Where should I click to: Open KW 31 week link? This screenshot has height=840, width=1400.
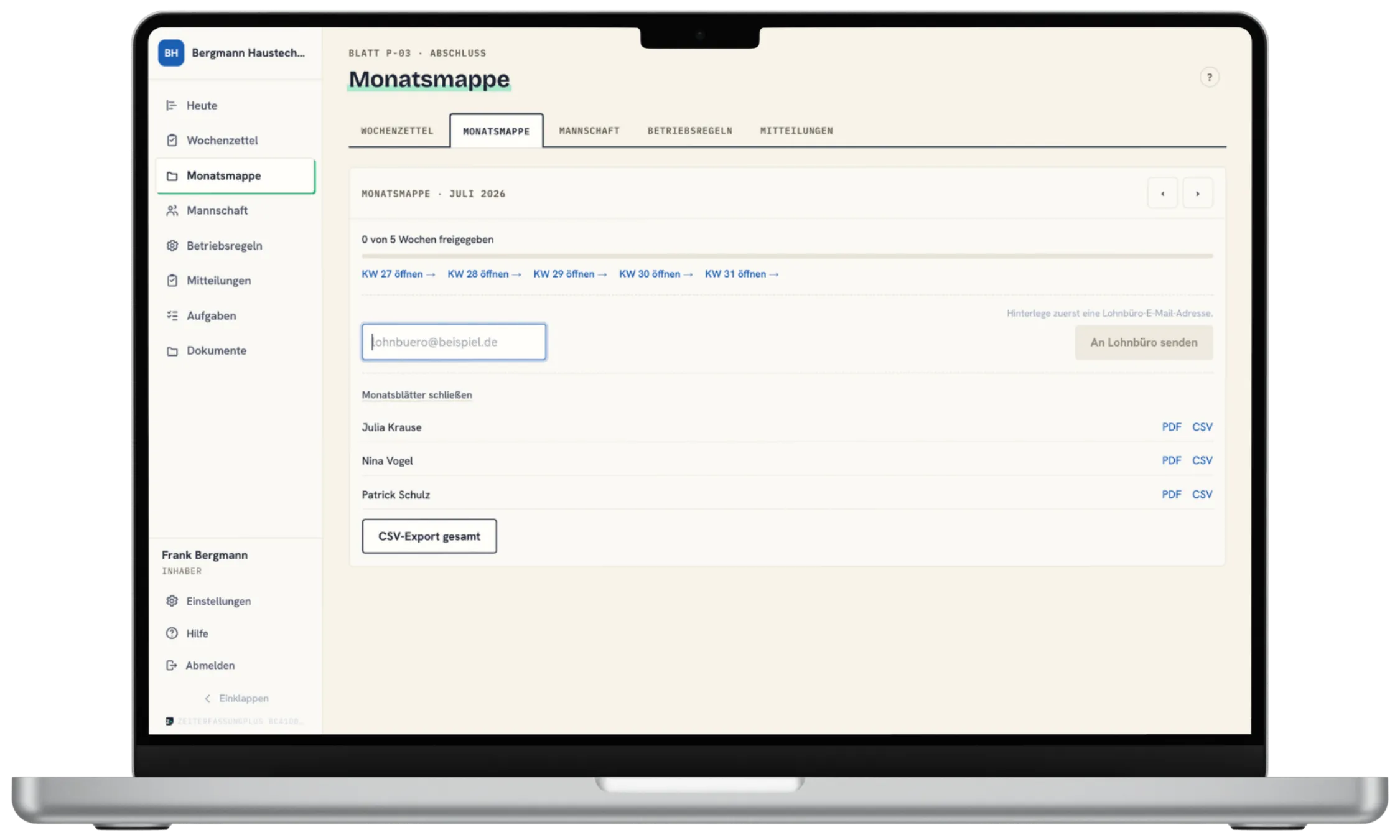[x=742, y=274]
